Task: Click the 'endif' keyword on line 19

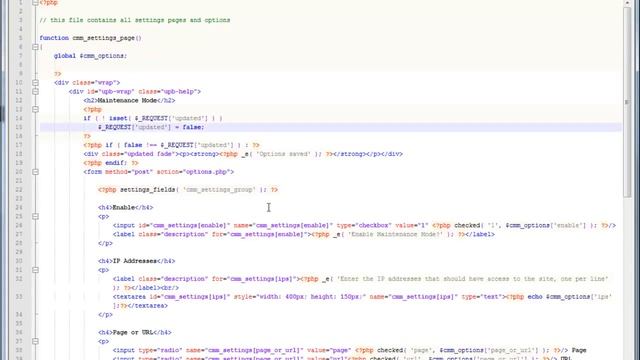Action: click(116, 163)
